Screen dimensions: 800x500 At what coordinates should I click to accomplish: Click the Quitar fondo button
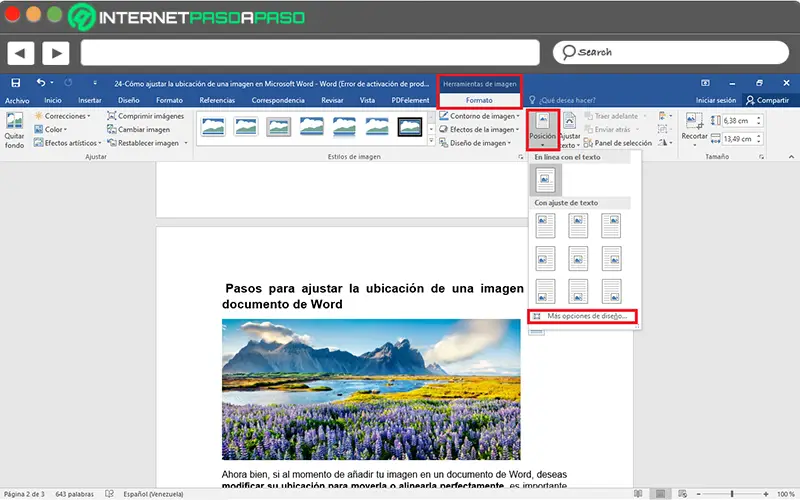pos(14,131)
